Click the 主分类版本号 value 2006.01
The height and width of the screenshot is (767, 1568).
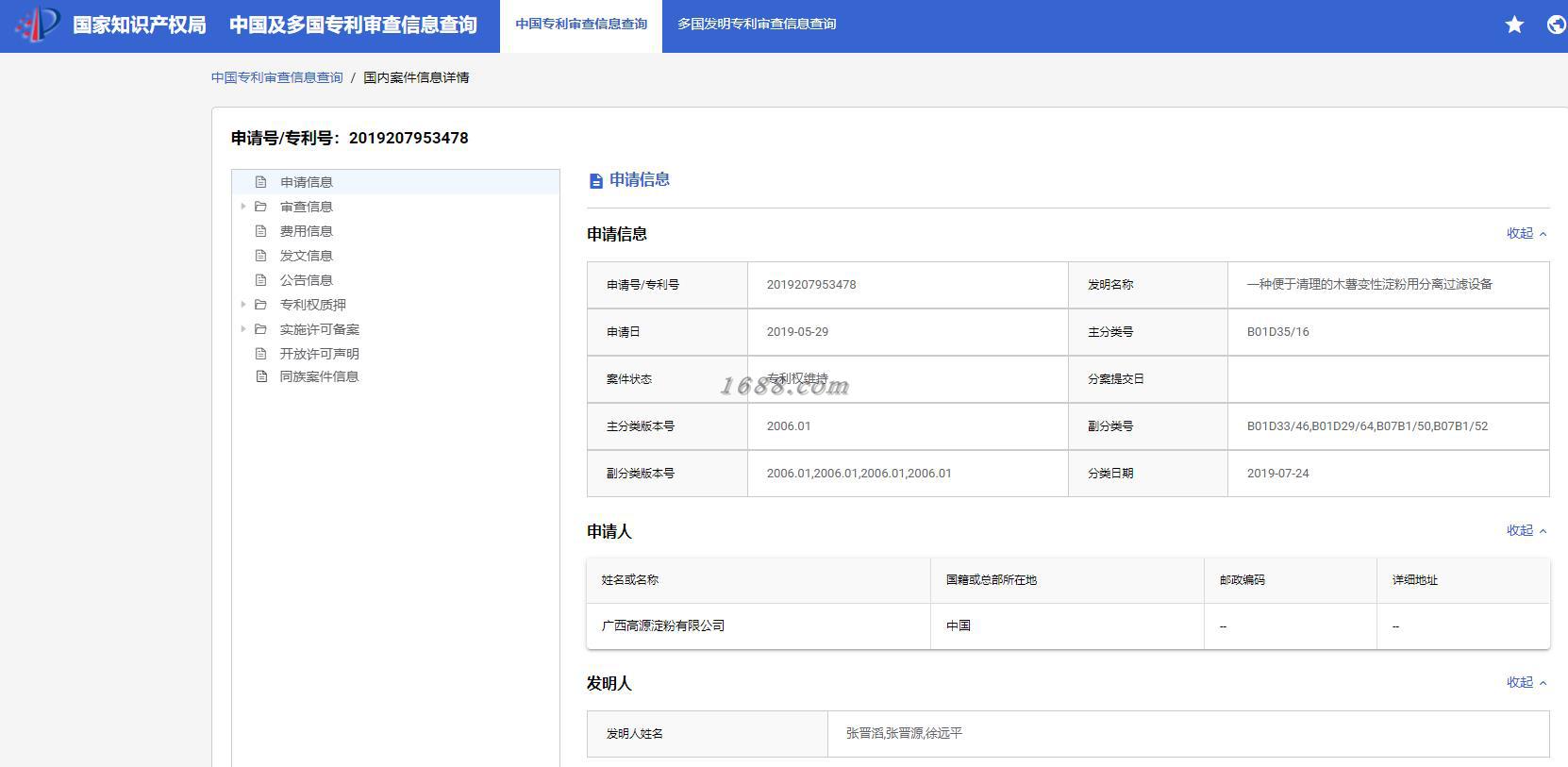coord(788,426)
